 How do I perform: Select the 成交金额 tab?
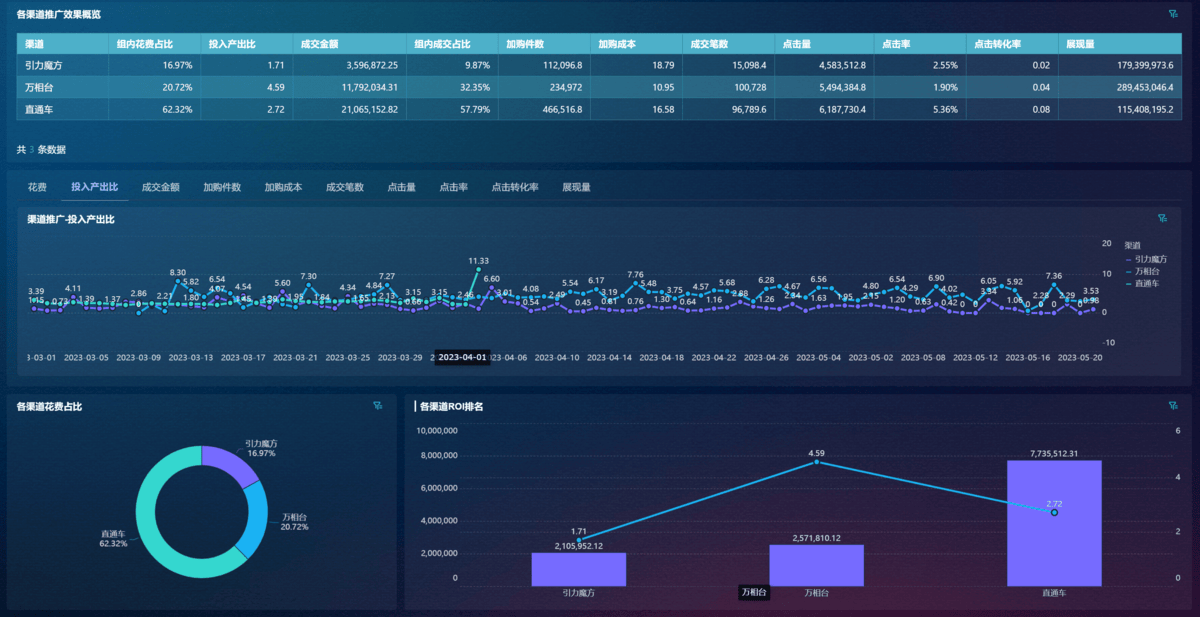[161, 187]
